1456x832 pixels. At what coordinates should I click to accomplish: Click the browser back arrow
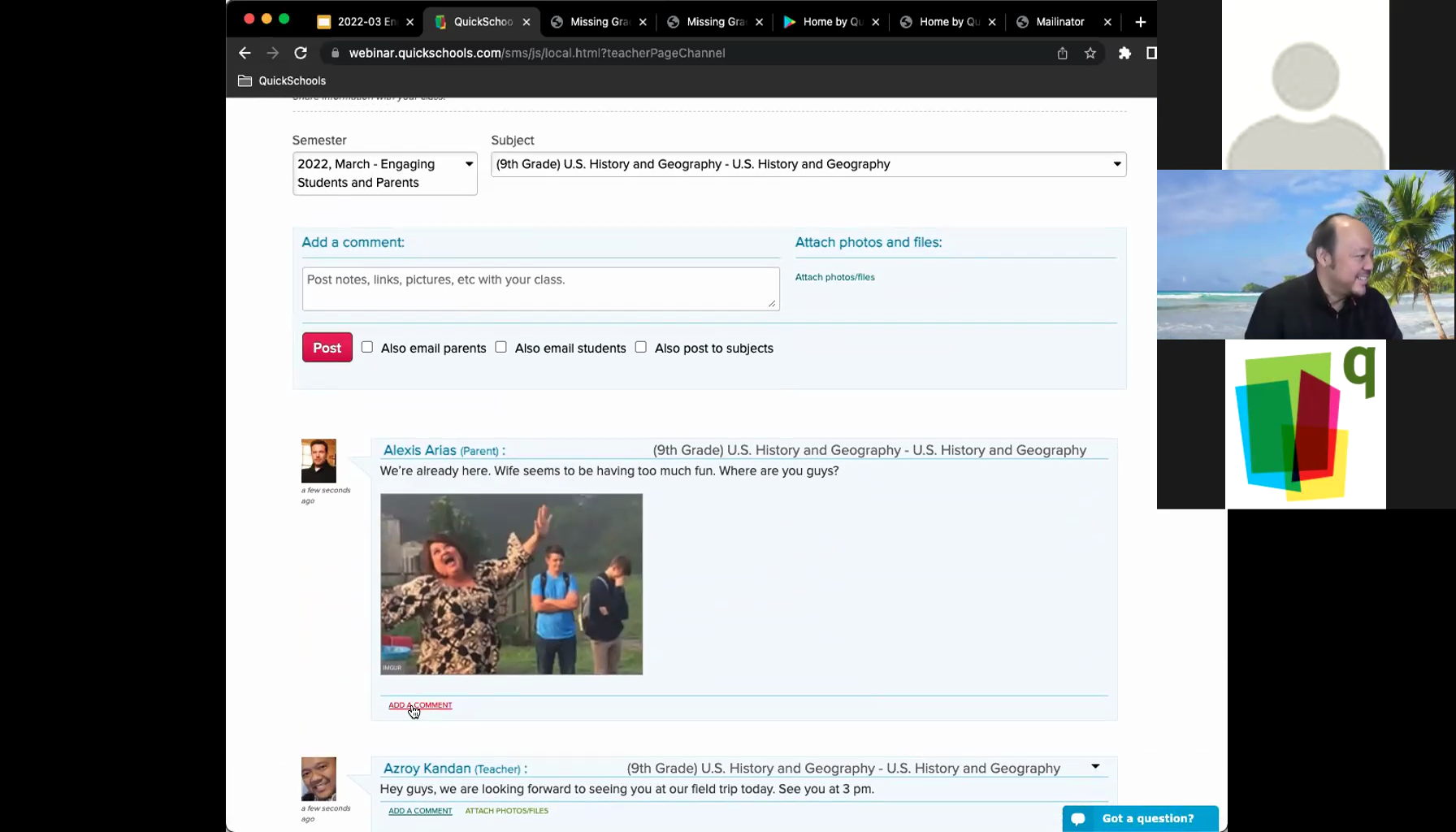[245, 53]
